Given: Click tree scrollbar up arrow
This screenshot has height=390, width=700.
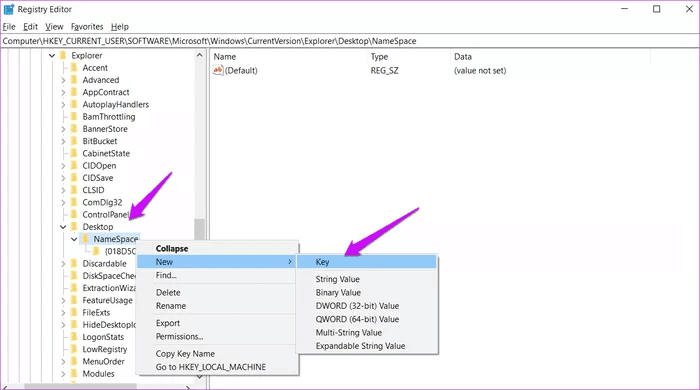Looking at the screenshot, I should [x=200, y=56].
